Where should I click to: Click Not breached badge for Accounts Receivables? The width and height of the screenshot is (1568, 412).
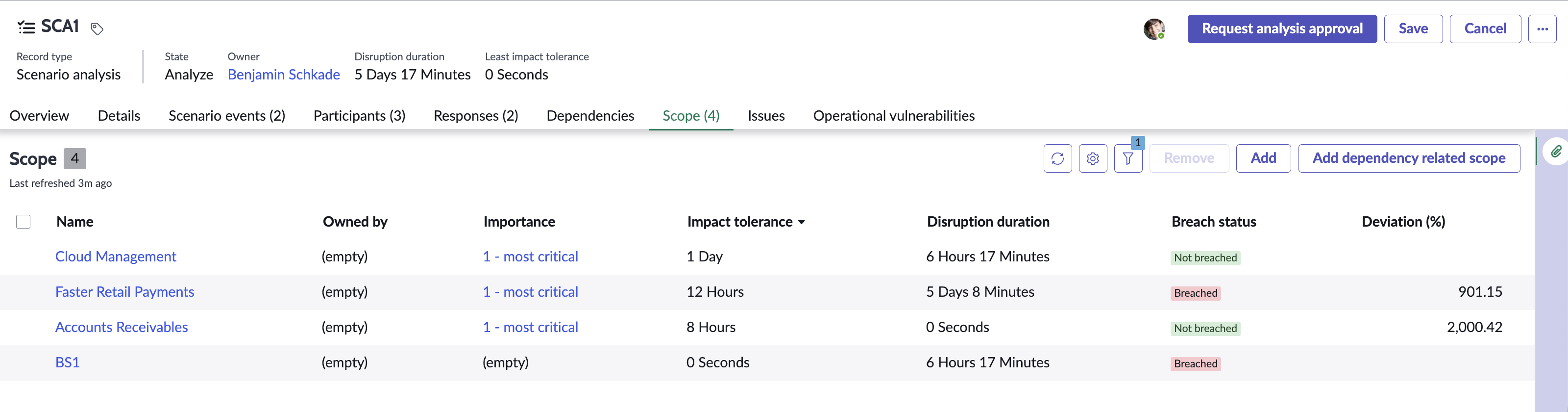tap(1205, 329)
